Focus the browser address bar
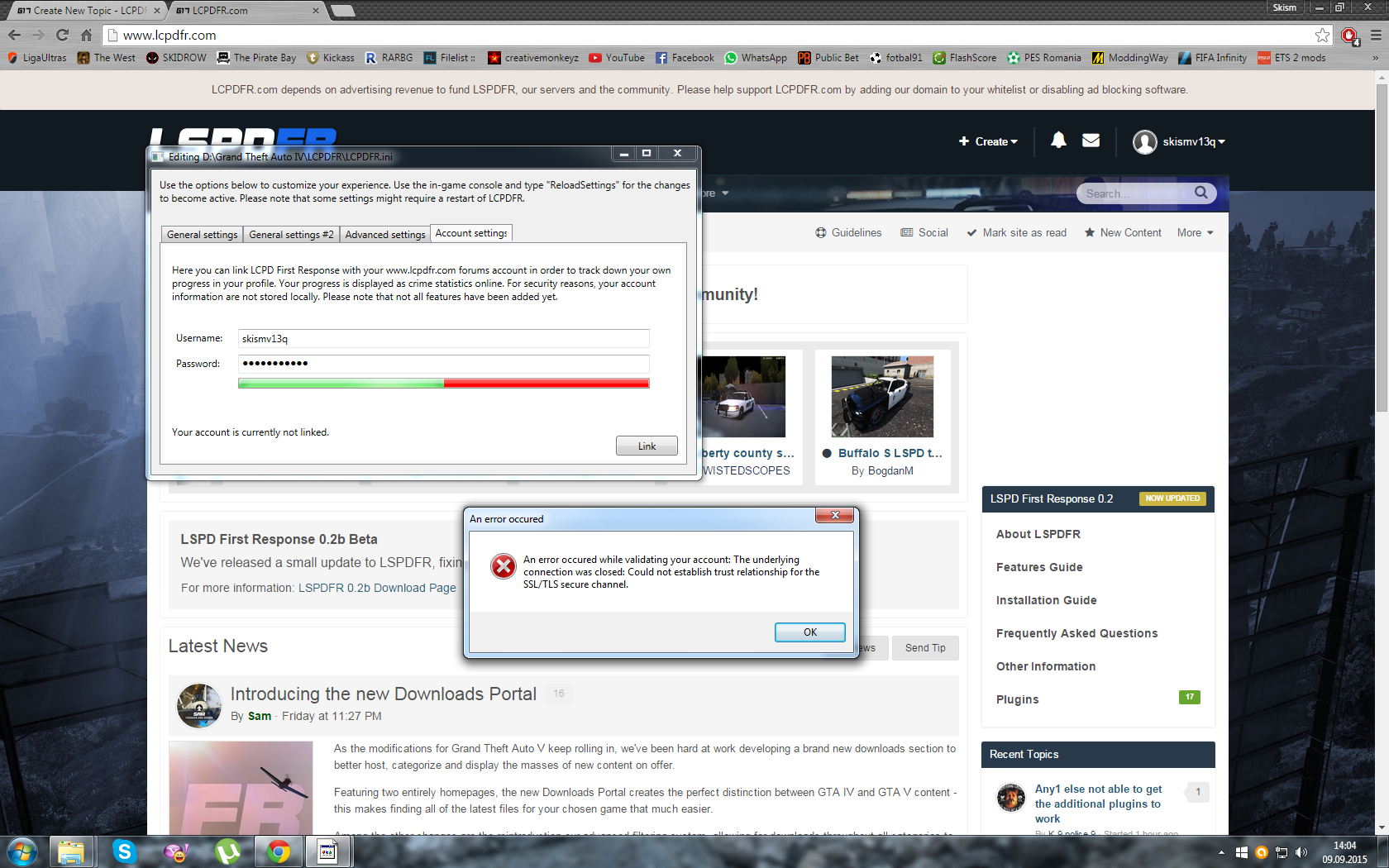 coord(711,35)
